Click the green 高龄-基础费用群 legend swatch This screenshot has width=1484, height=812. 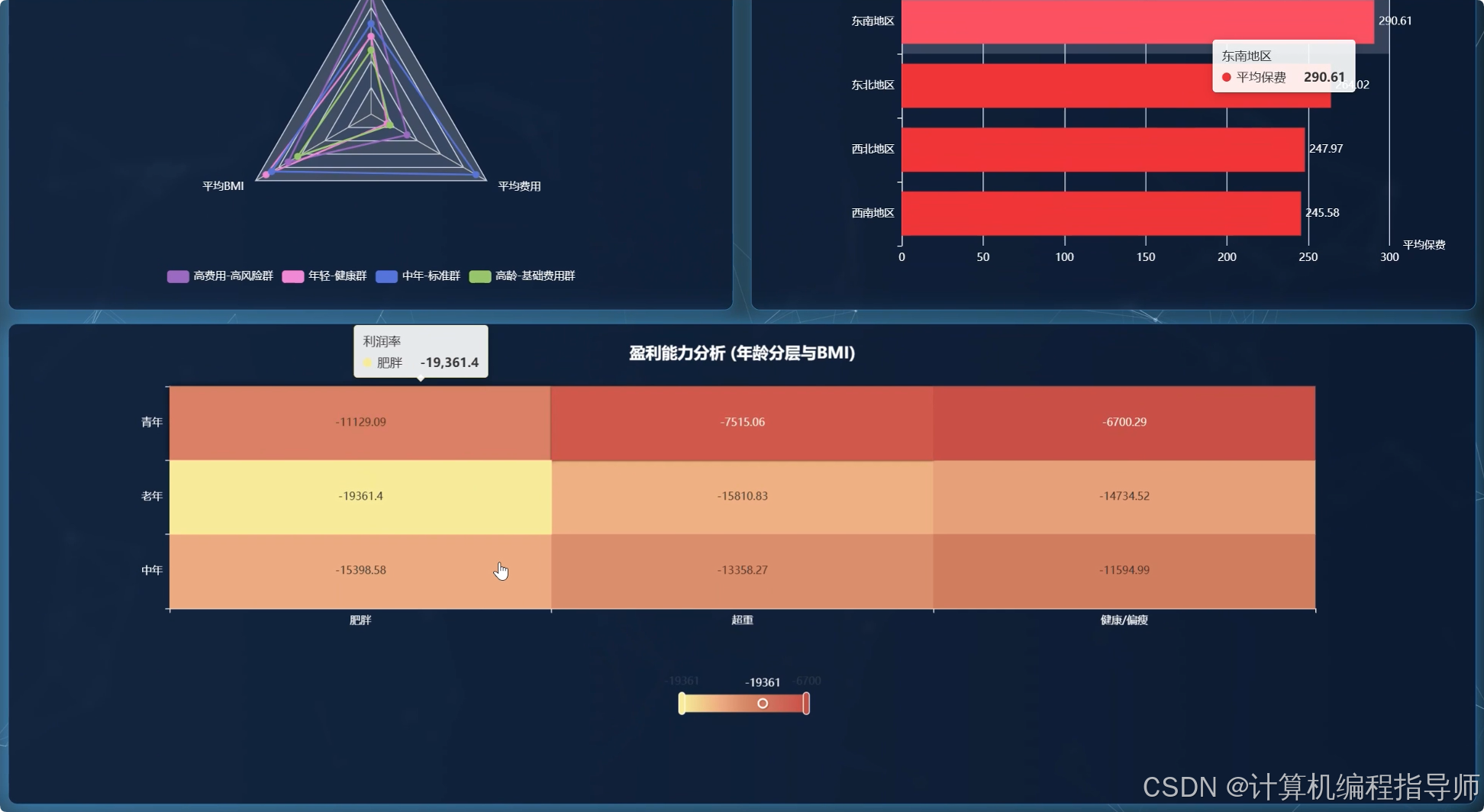[479, 276]
